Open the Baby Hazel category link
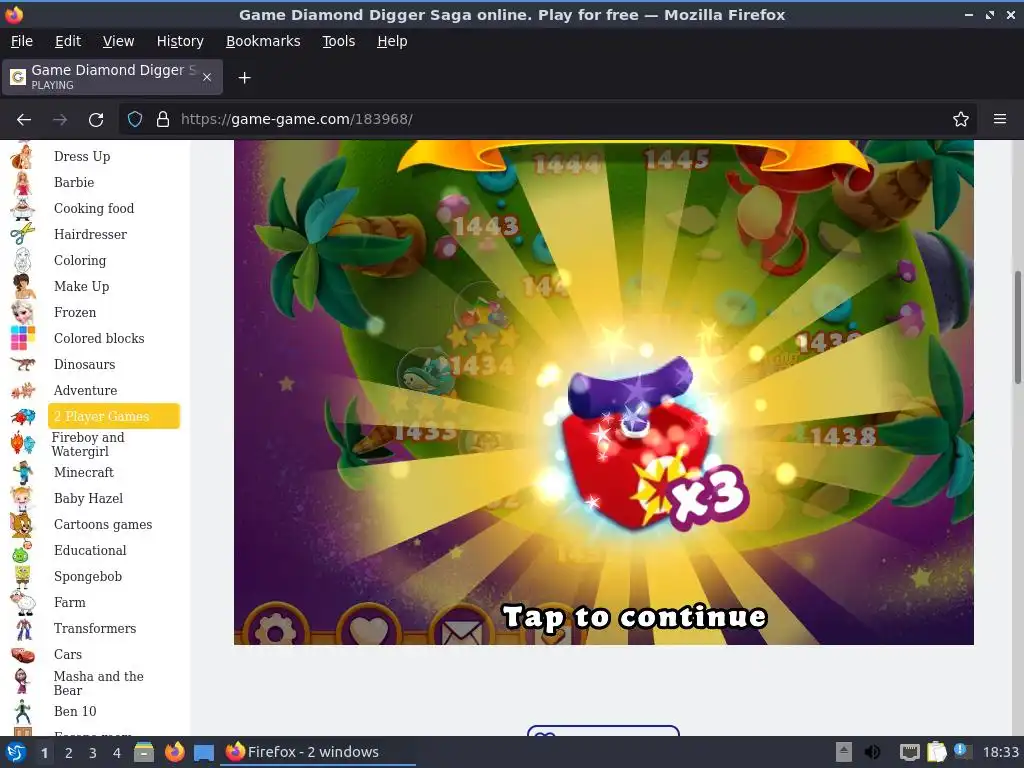 coord(88,499)
